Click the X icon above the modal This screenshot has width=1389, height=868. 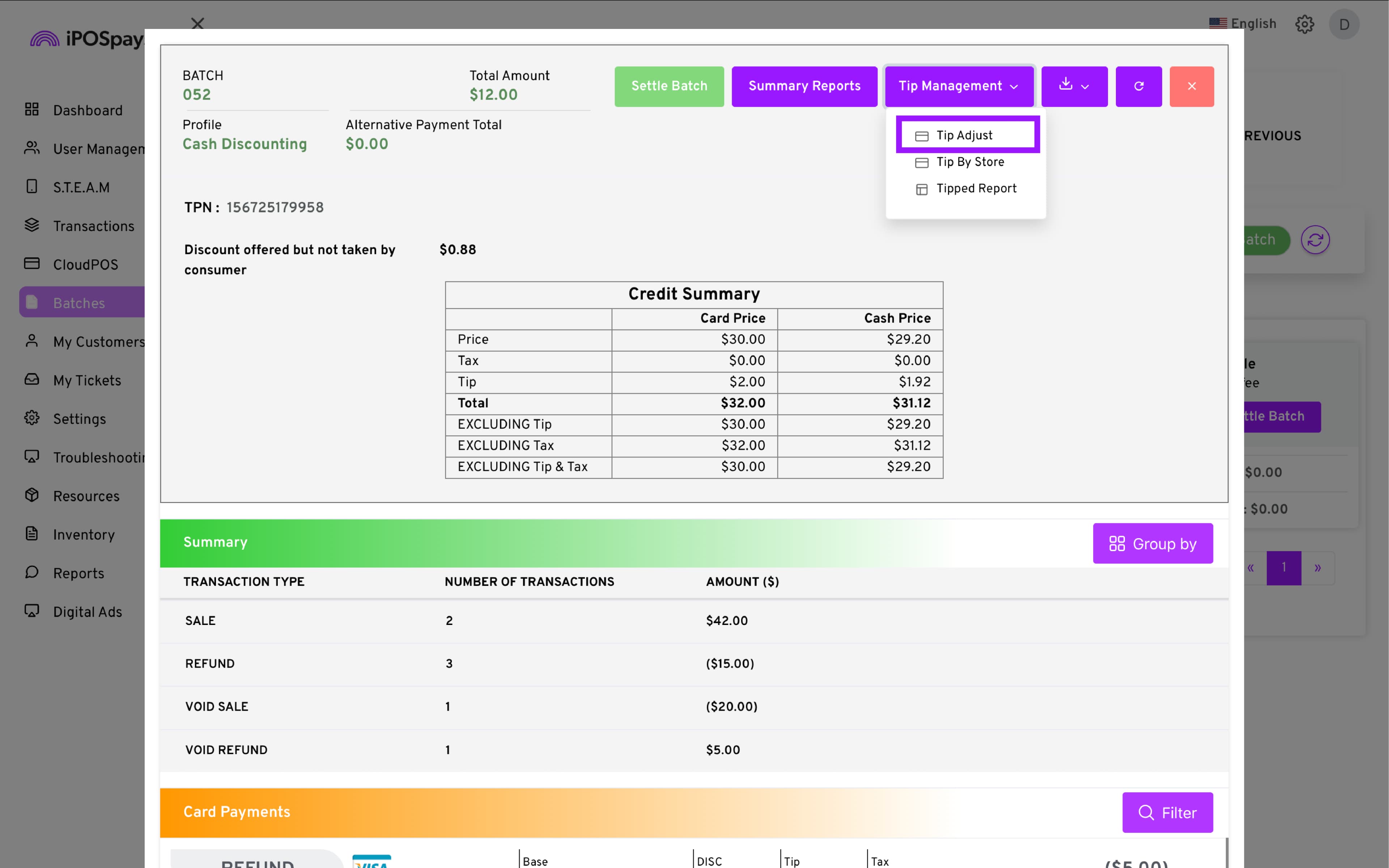pyautogui.click(x=197, y=24)
